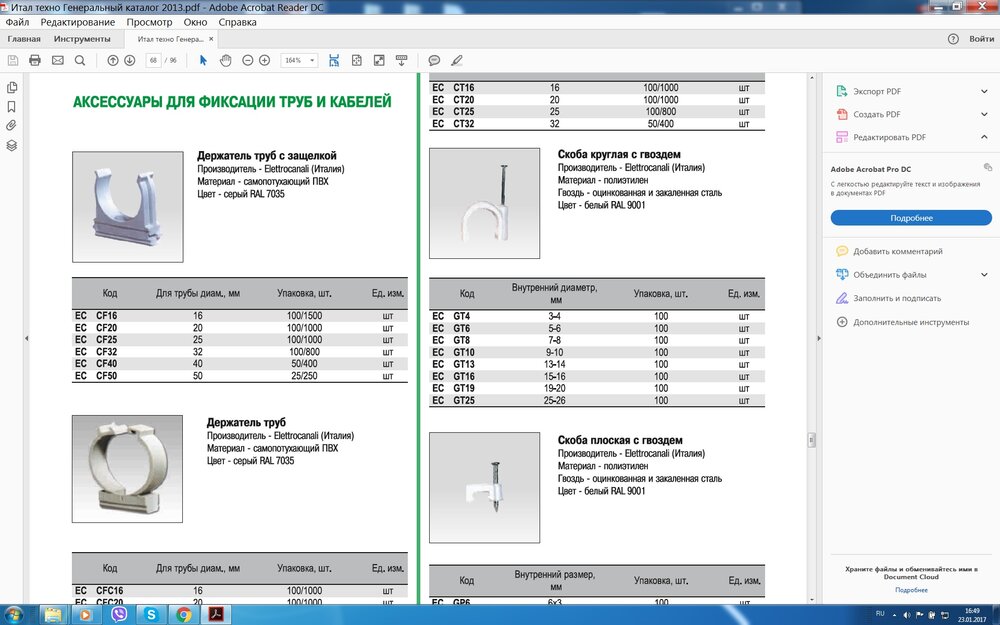Click the Document Cloud Подробнее link
The width and height of the screenshot is (1000, 625).
coord(911,590)
